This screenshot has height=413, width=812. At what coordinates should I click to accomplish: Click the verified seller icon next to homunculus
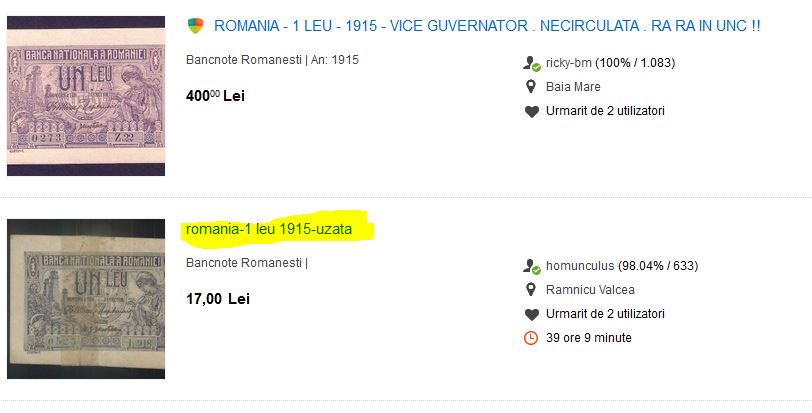pyautogui.click(x=532, y=266)
